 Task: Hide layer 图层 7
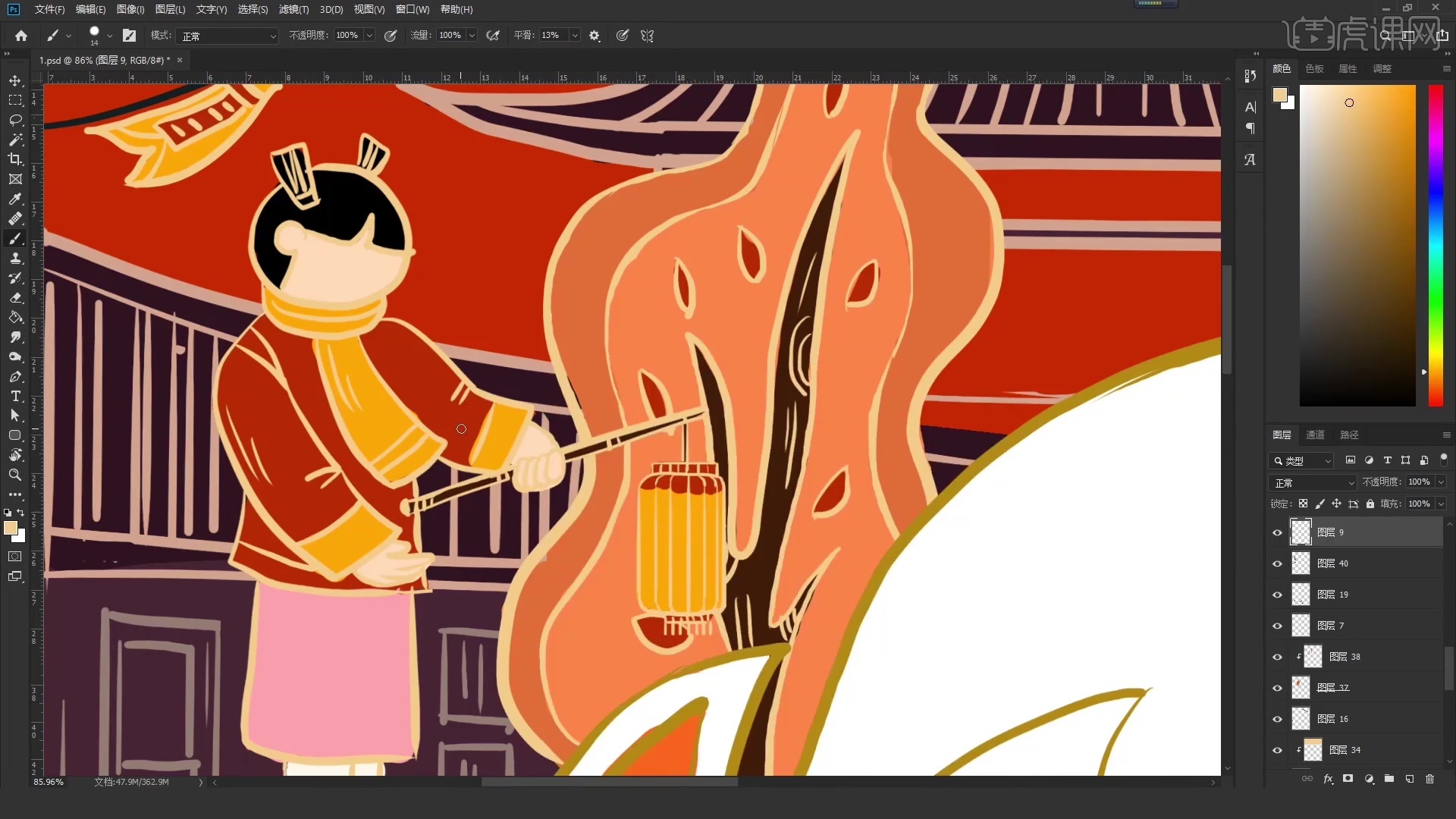[1277, 626]
